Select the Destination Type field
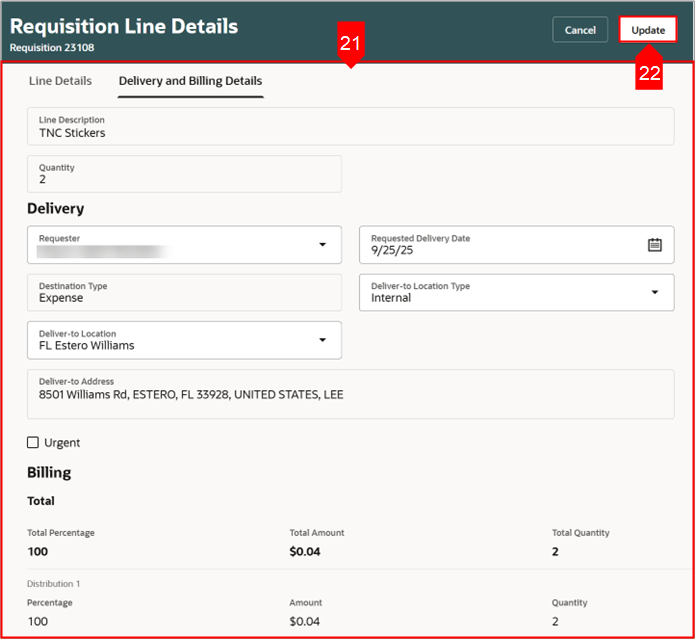 (184, 292)
